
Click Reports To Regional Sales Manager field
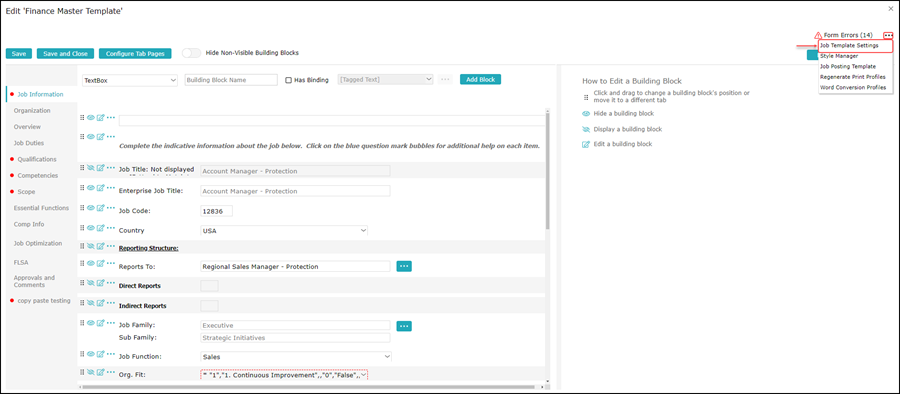coord(295,266)
